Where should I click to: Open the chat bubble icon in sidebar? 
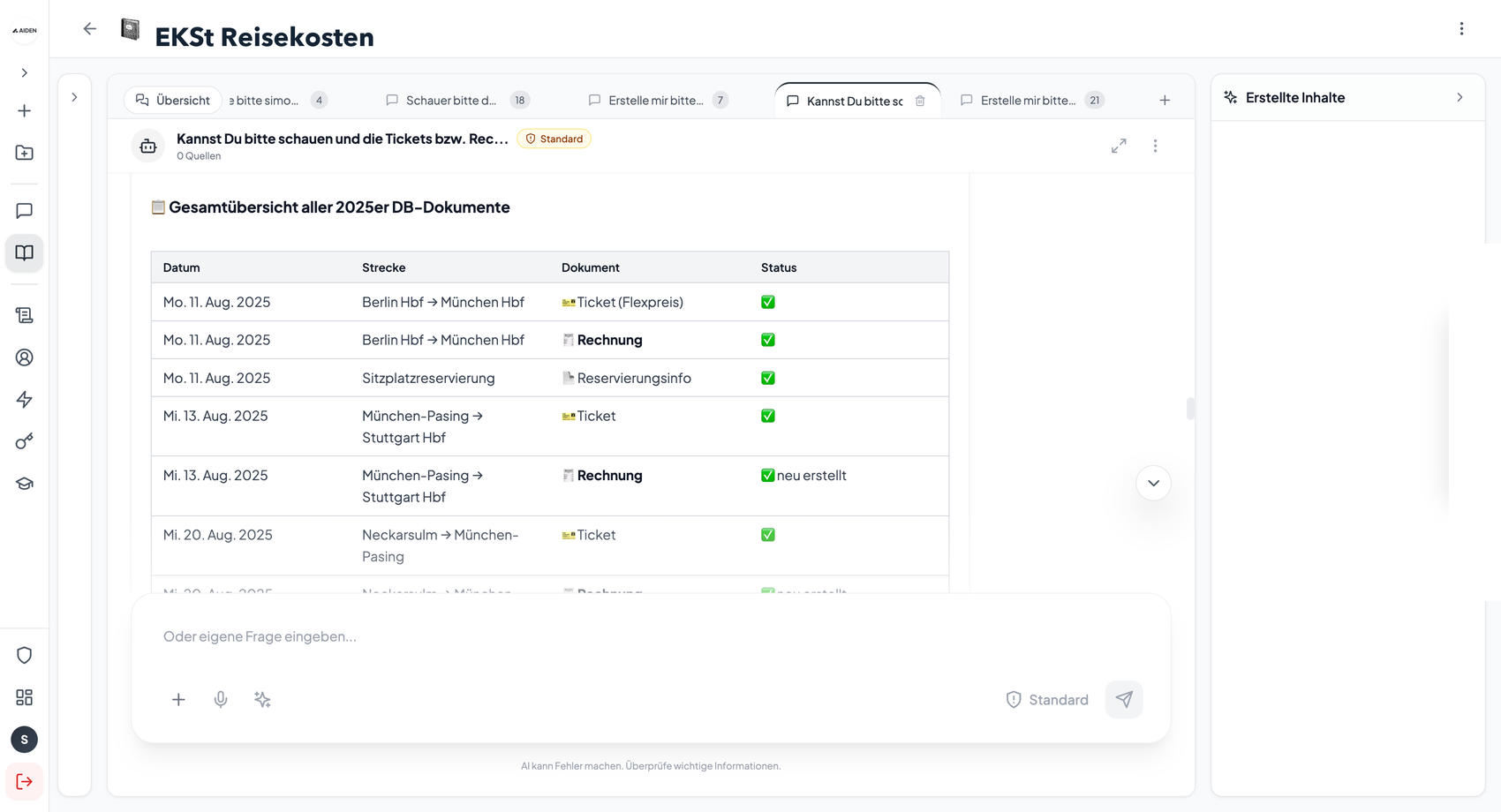click(24, 211)
